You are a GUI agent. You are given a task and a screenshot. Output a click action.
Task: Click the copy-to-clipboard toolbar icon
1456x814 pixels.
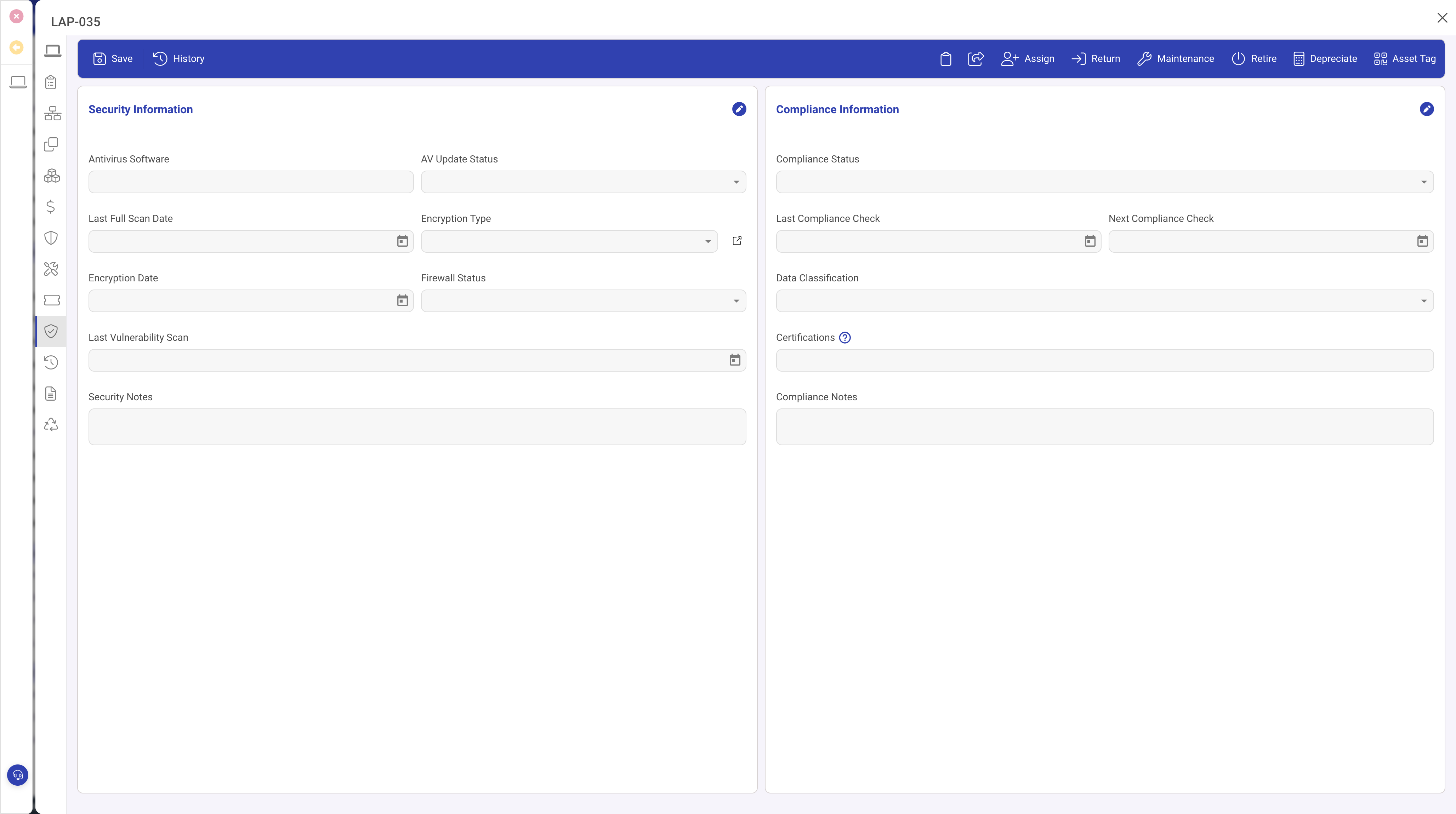946,58
